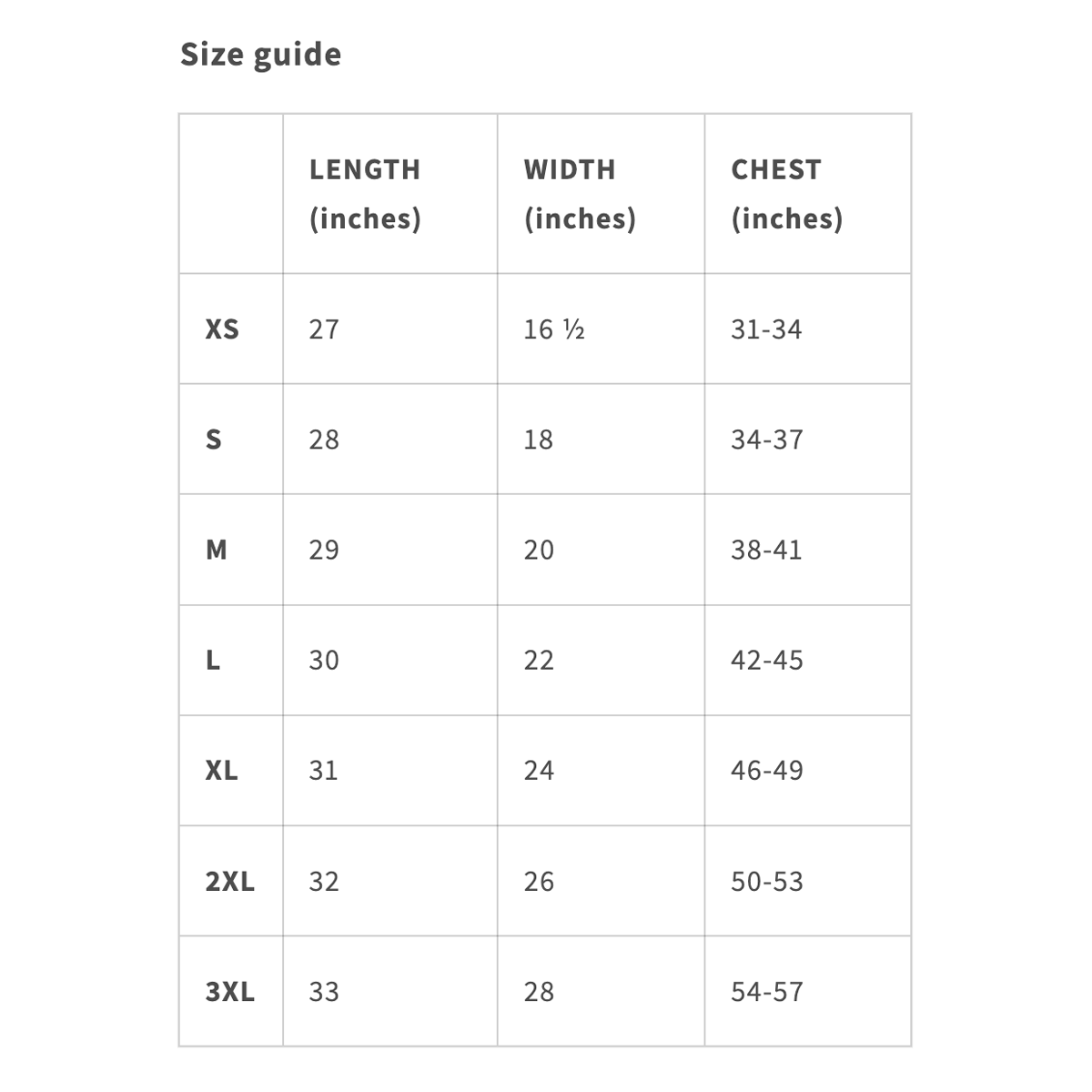Click the chest range 34-37

(767, 440)
